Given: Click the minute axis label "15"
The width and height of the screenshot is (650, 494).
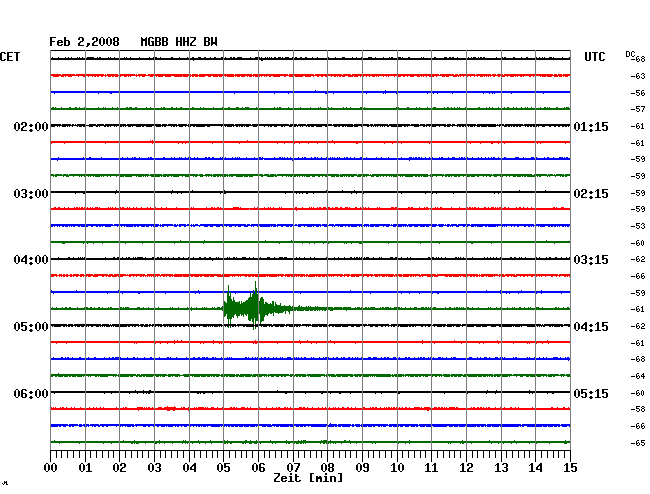Looking at the screenshot, I should pos(570,468).
